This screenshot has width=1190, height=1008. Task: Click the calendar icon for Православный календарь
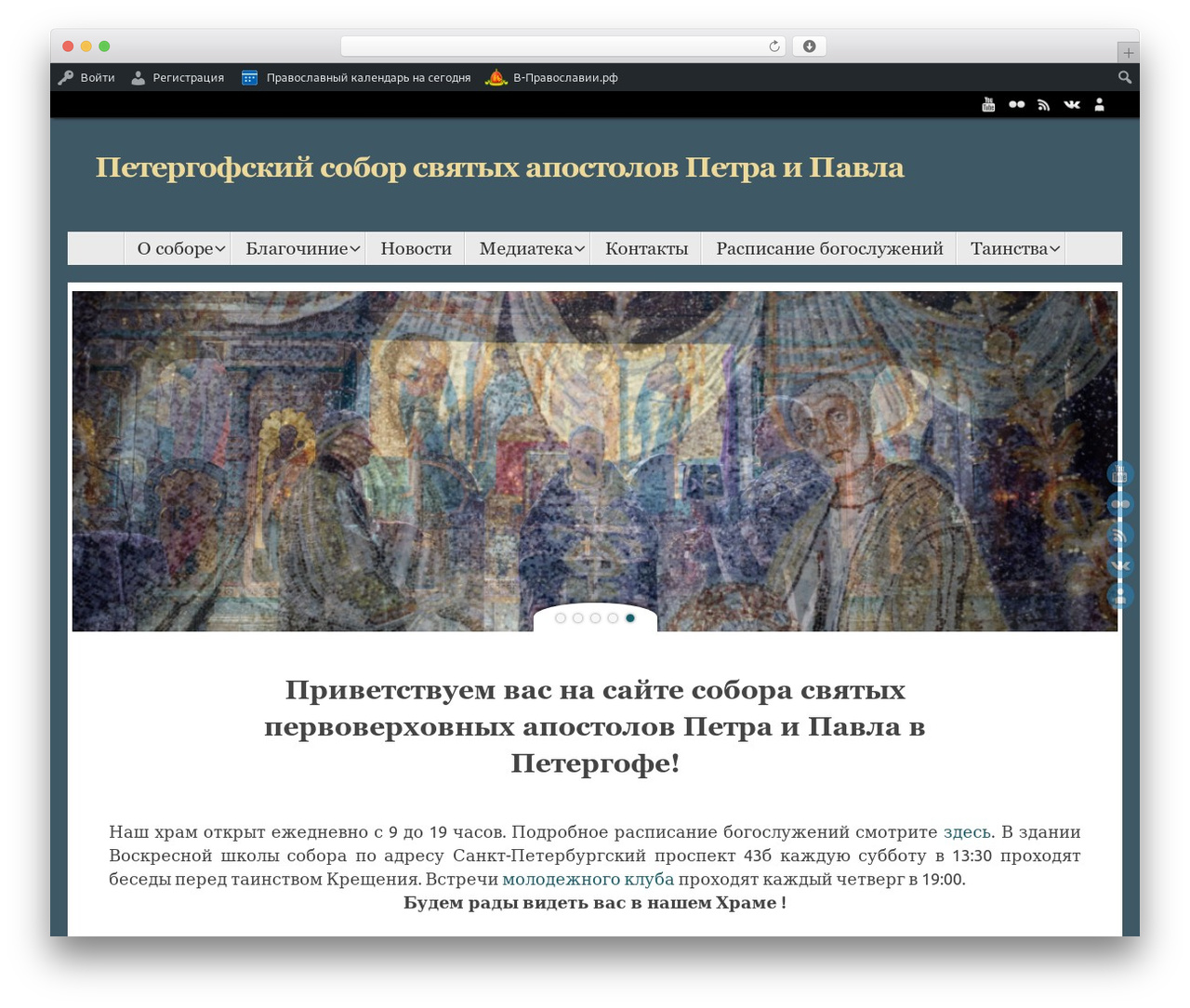249,77
